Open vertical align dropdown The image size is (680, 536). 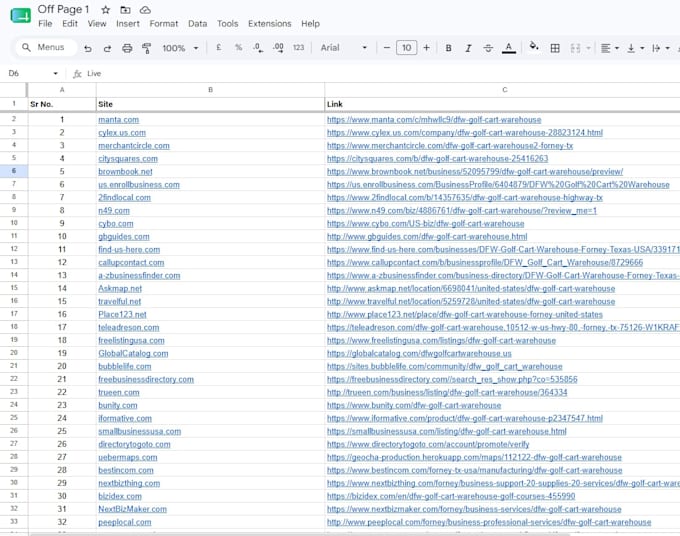635,48
